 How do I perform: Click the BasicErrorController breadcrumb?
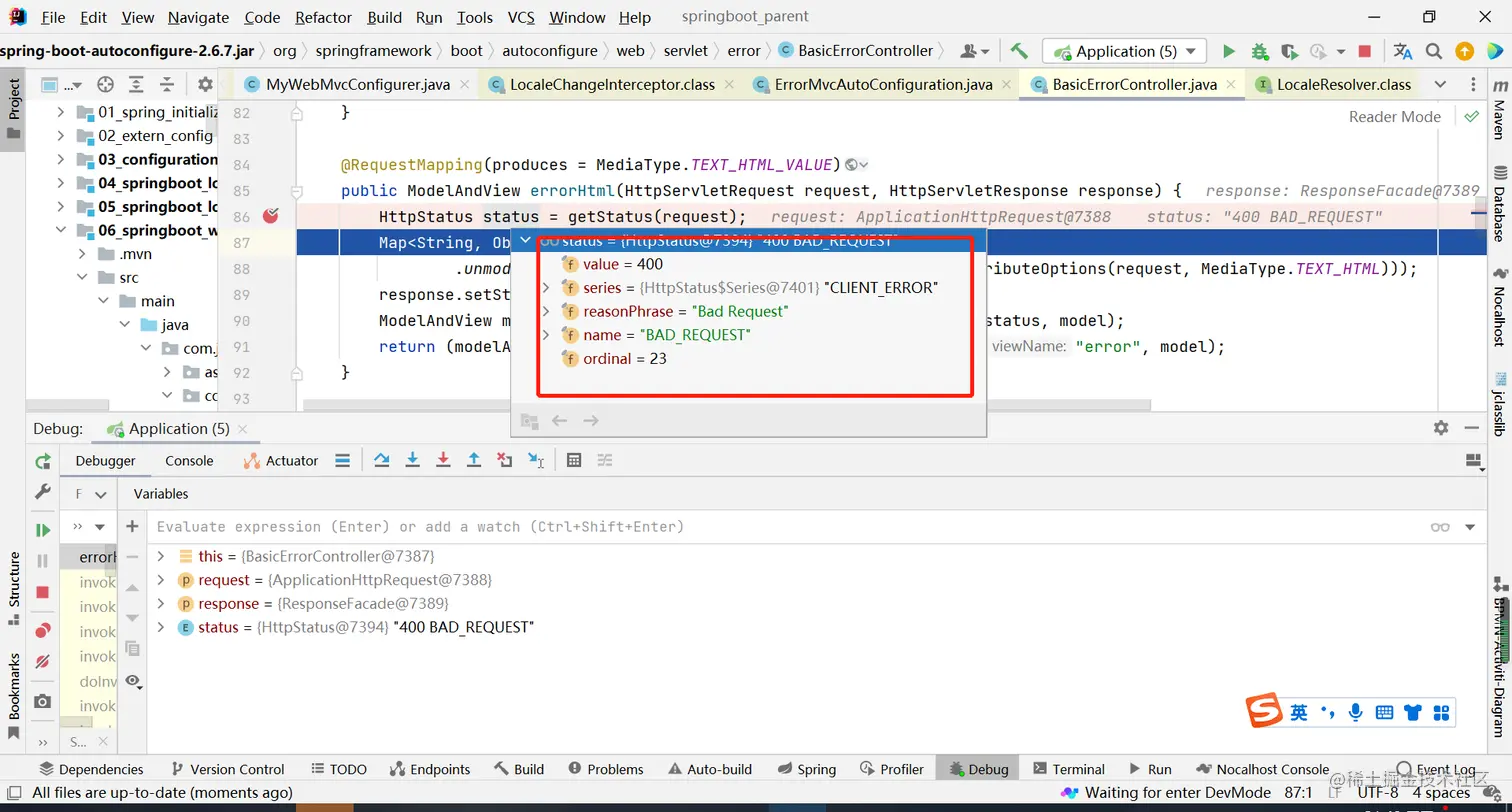pyautogui.click(x=855, y=51)
